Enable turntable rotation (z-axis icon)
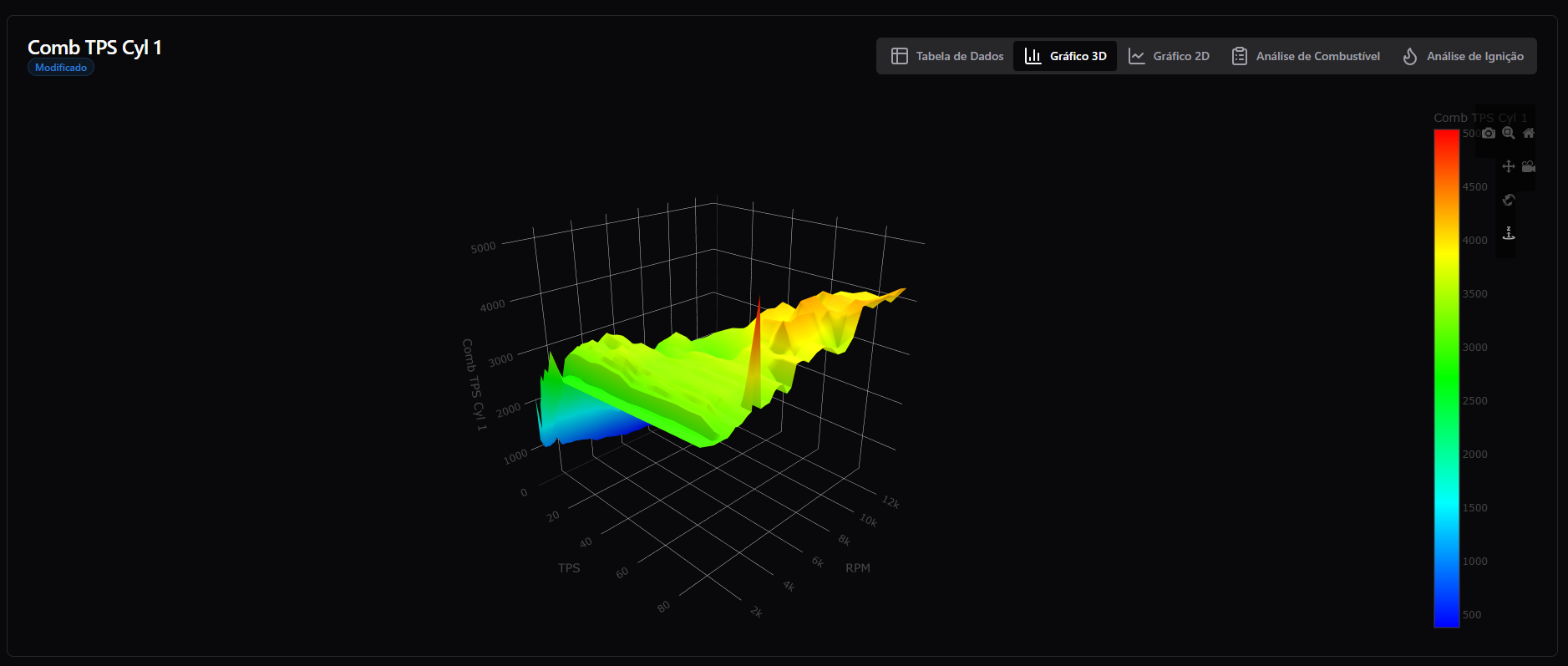The width and height of the screenshot is (1568, 666). click(x=1508, y=234)
